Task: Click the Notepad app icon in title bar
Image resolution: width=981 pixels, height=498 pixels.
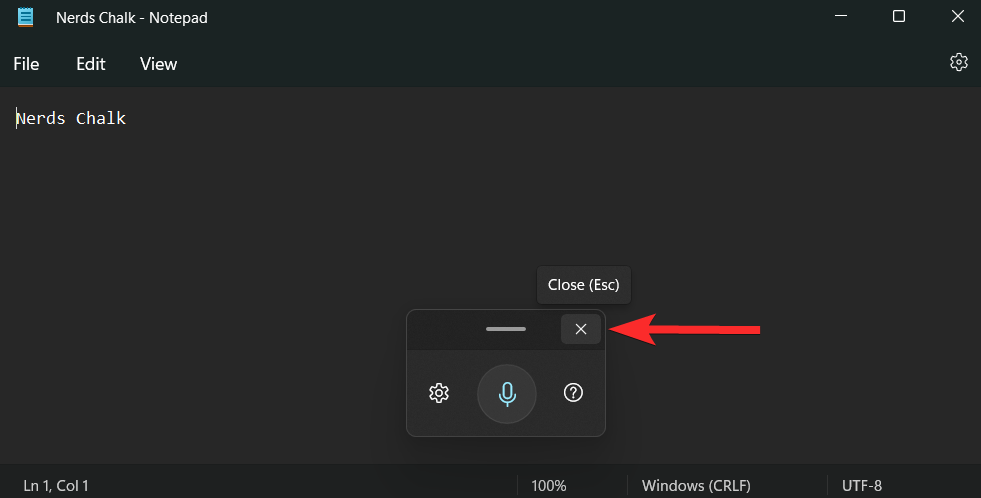Action: [26, 17]
